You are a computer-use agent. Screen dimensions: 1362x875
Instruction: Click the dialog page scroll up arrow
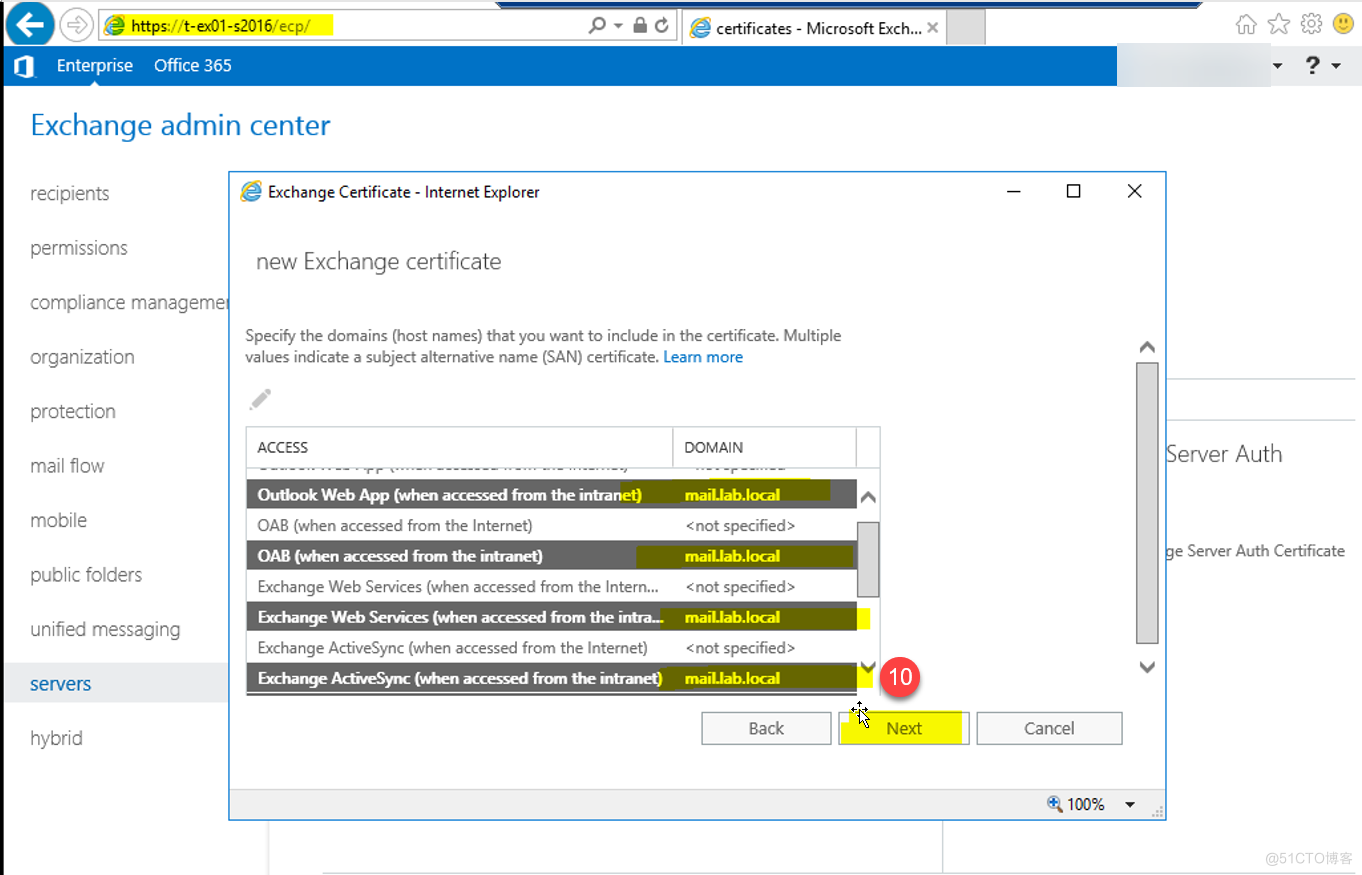click(1147, 348)
